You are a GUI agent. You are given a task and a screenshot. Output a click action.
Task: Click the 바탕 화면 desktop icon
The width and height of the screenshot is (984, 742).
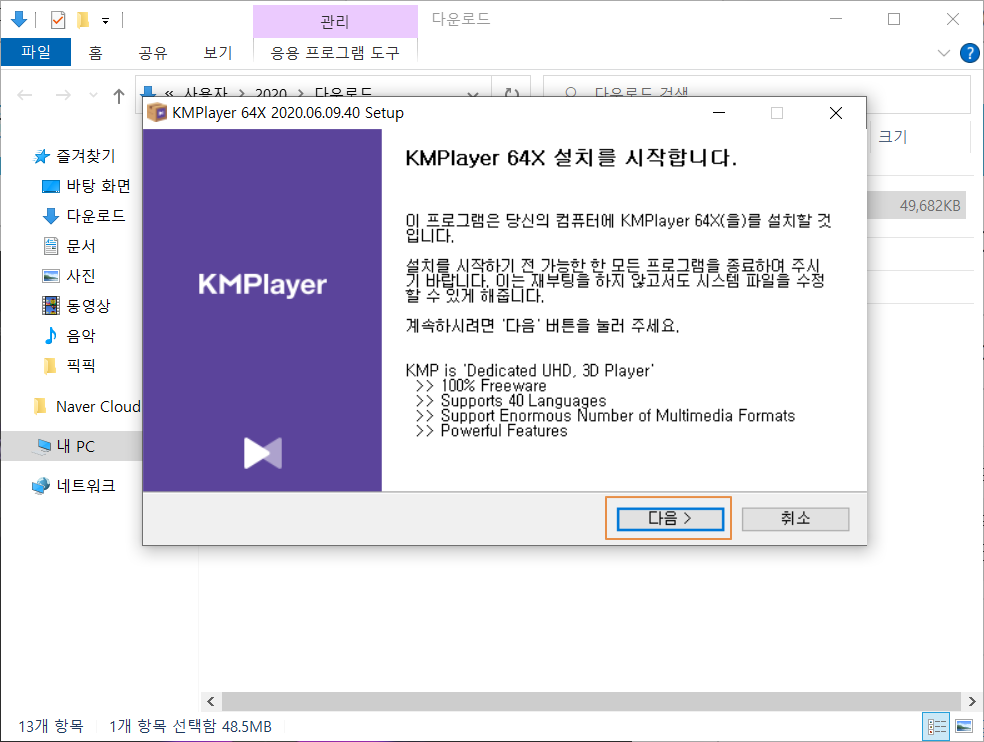pos(51,186)
